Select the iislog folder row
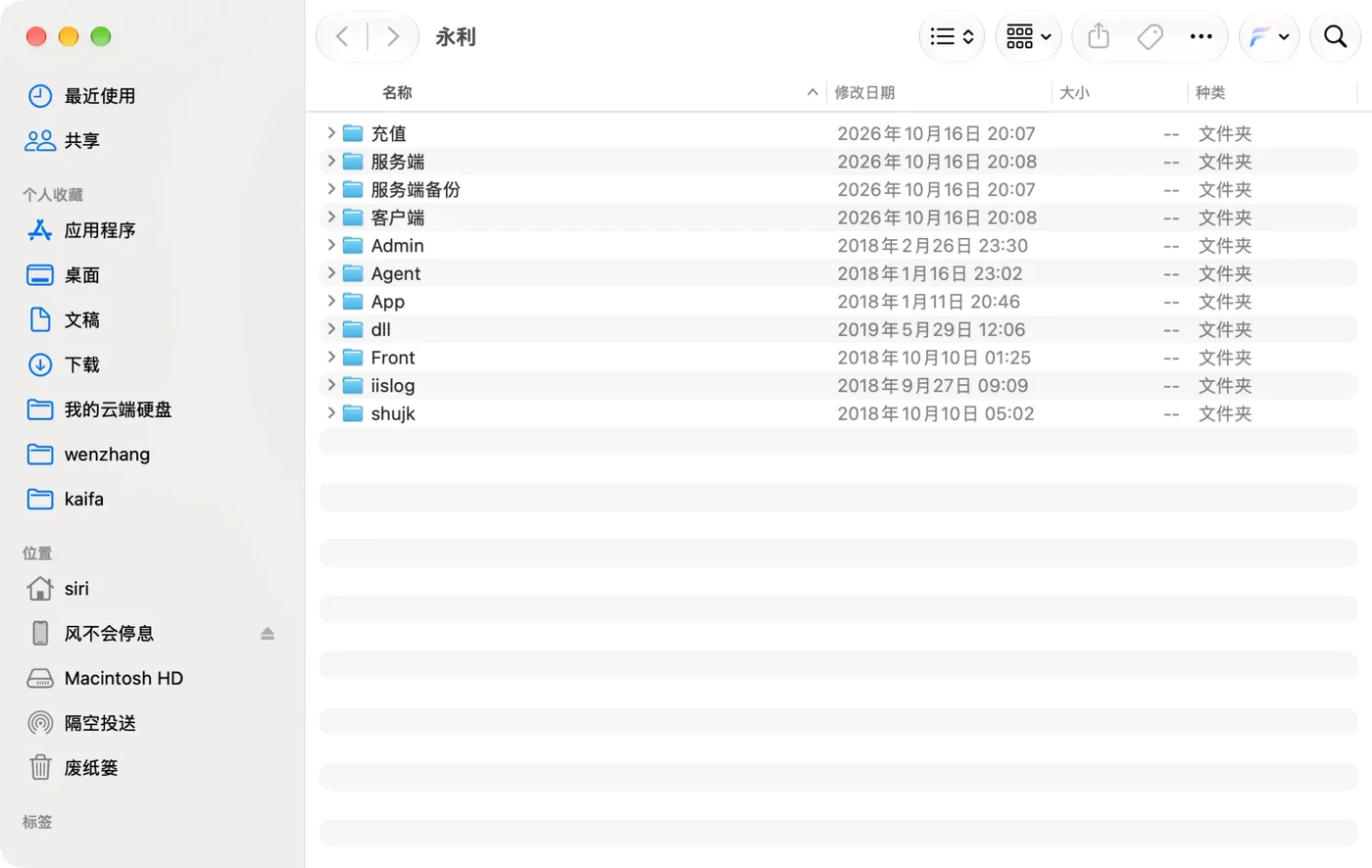 point(838,385)
